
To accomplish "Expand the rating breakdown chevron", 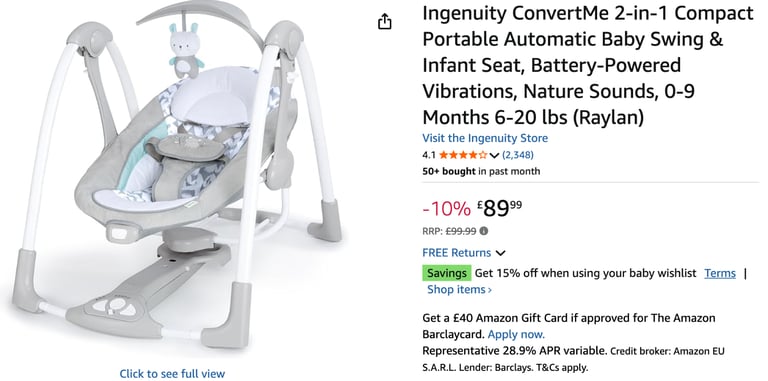I will [x=494, y=156].
